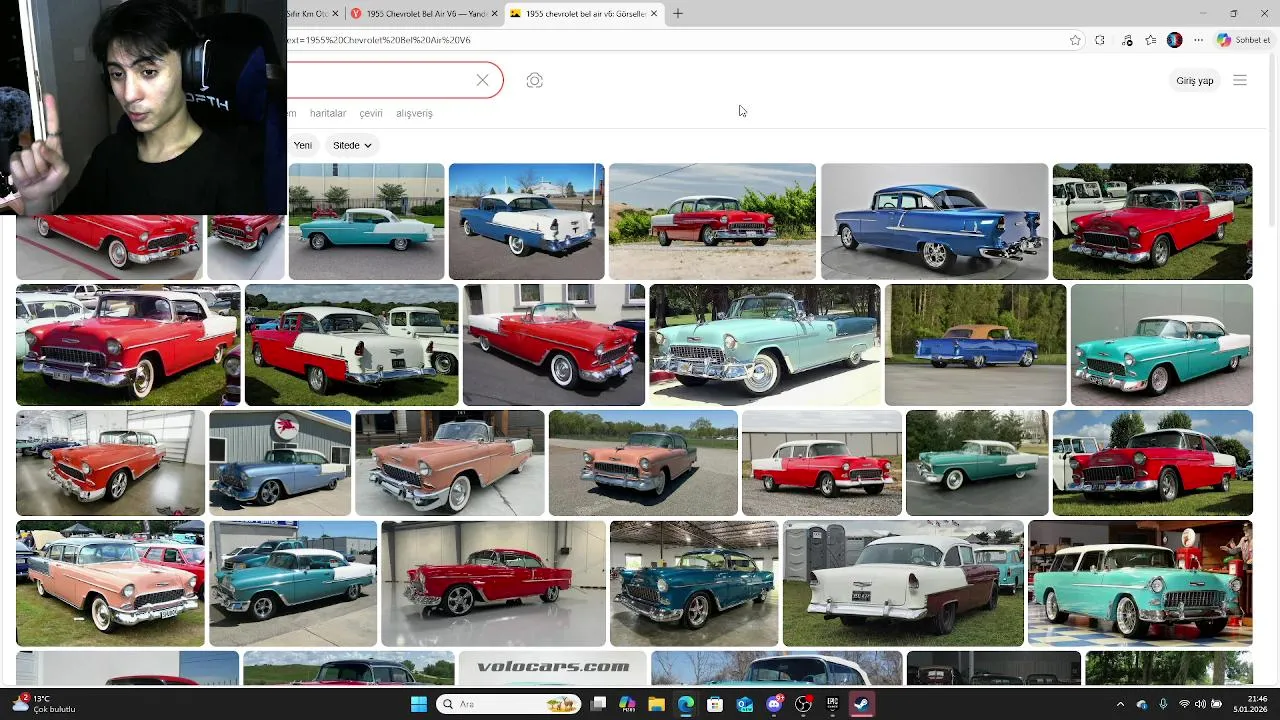Open OBS Studio from the taskbar

803,704
